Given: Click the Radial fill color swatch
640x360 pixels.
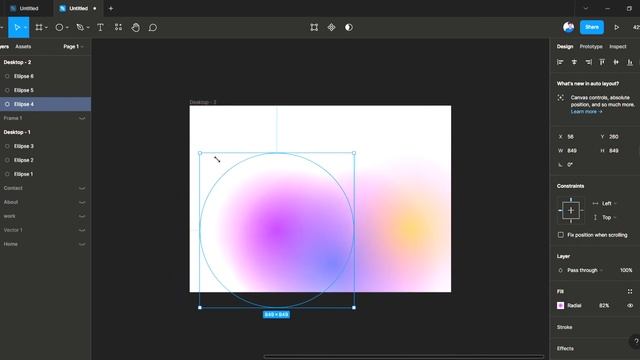Looking at the screenshot, I should [x=560, y=305].
